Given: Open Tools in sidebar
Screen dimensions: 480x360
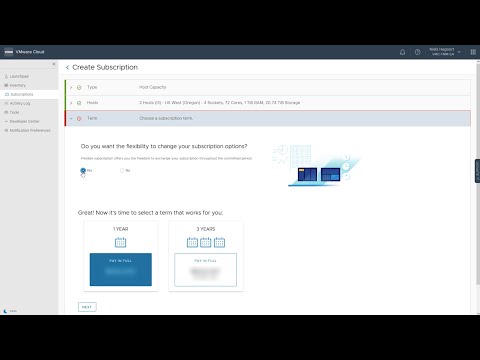Looking at the screenshot, I should (x=14, y=112).
